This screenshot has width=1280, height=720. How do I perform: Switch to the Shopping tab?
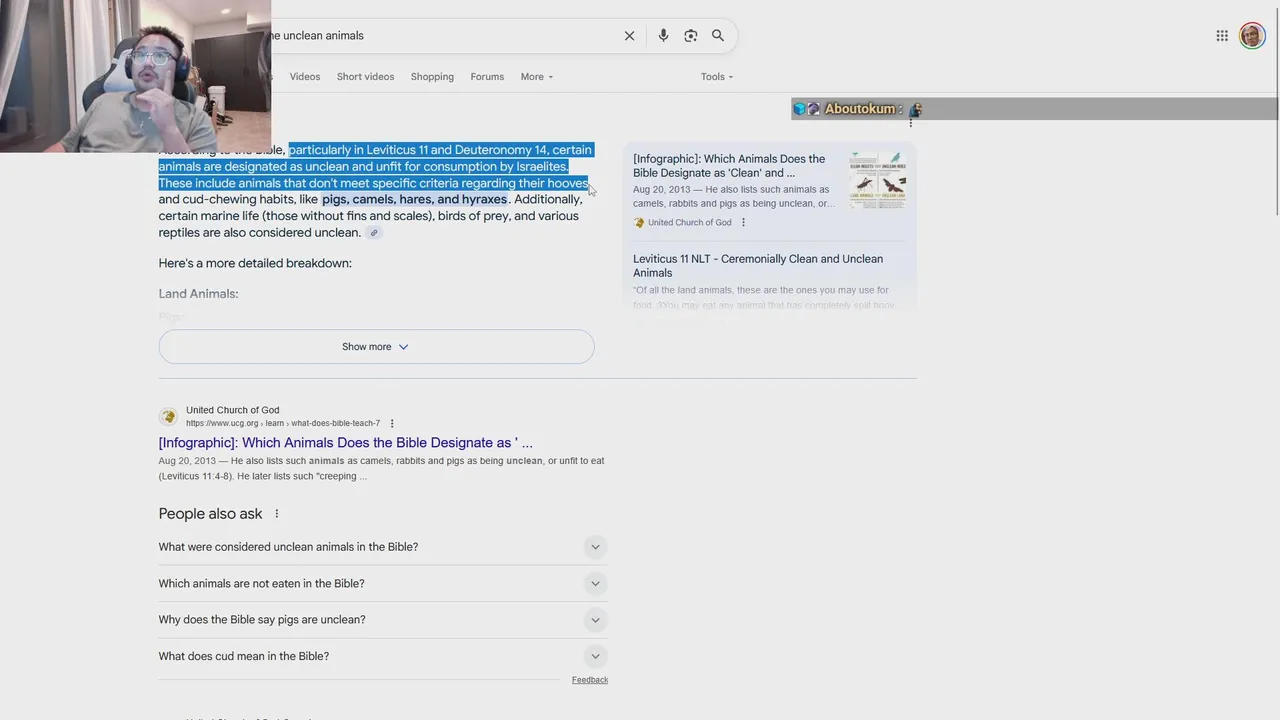pyautogui.click(x=432, y=77)
